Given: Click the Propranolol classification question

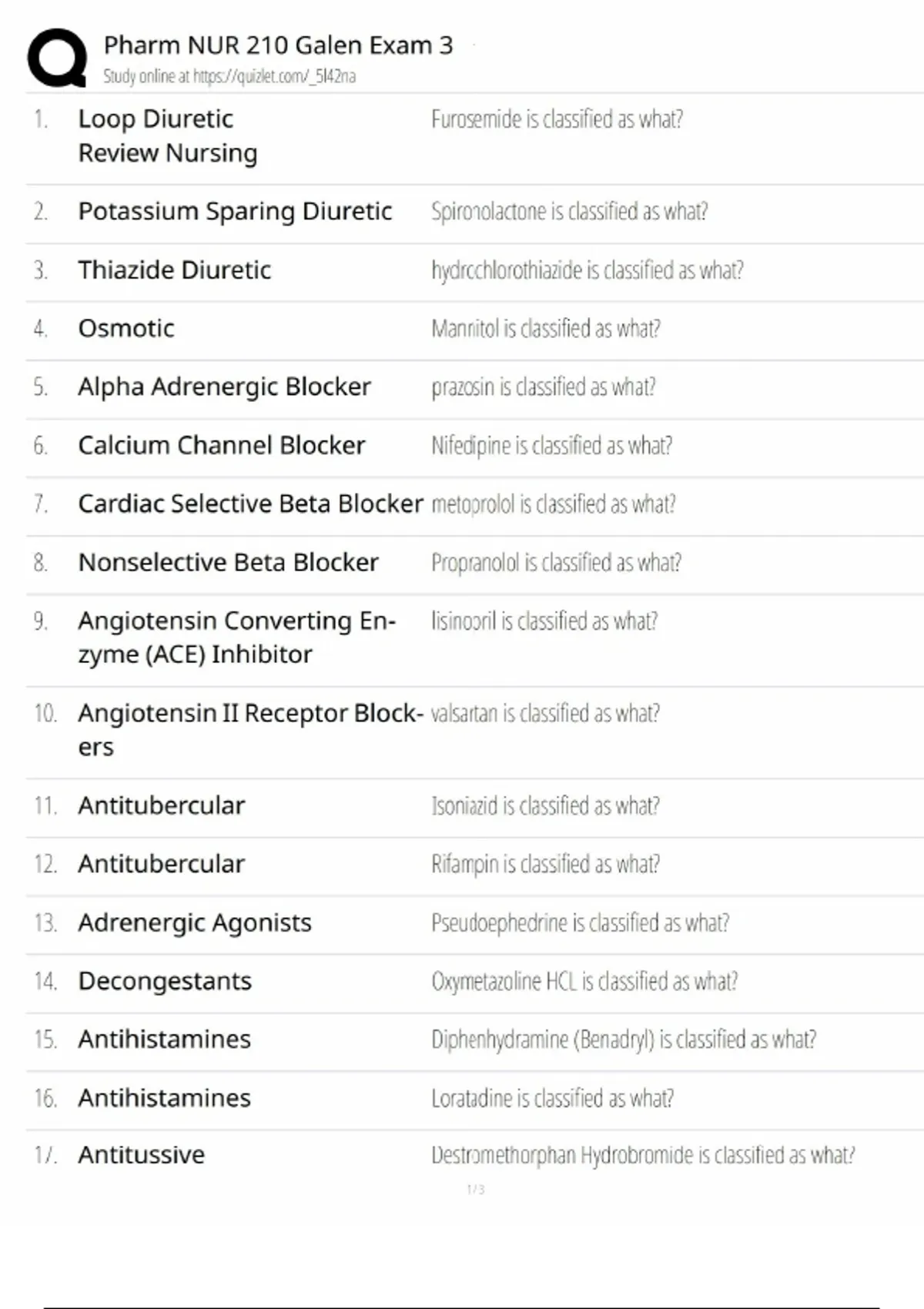Looking at the screenshot, I should click(556, 563).
